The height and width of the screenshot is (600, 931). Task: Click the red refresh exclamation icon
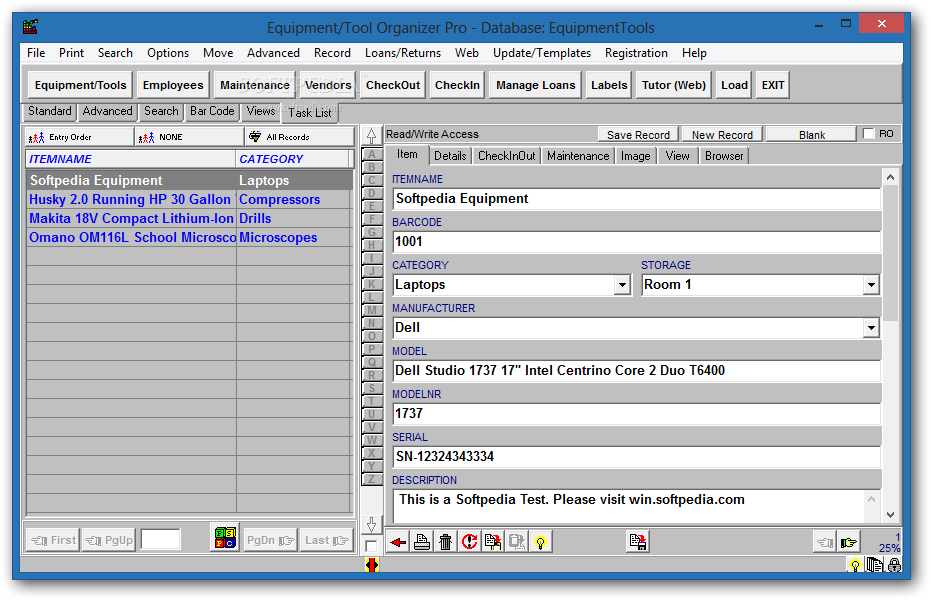(469, 542)
